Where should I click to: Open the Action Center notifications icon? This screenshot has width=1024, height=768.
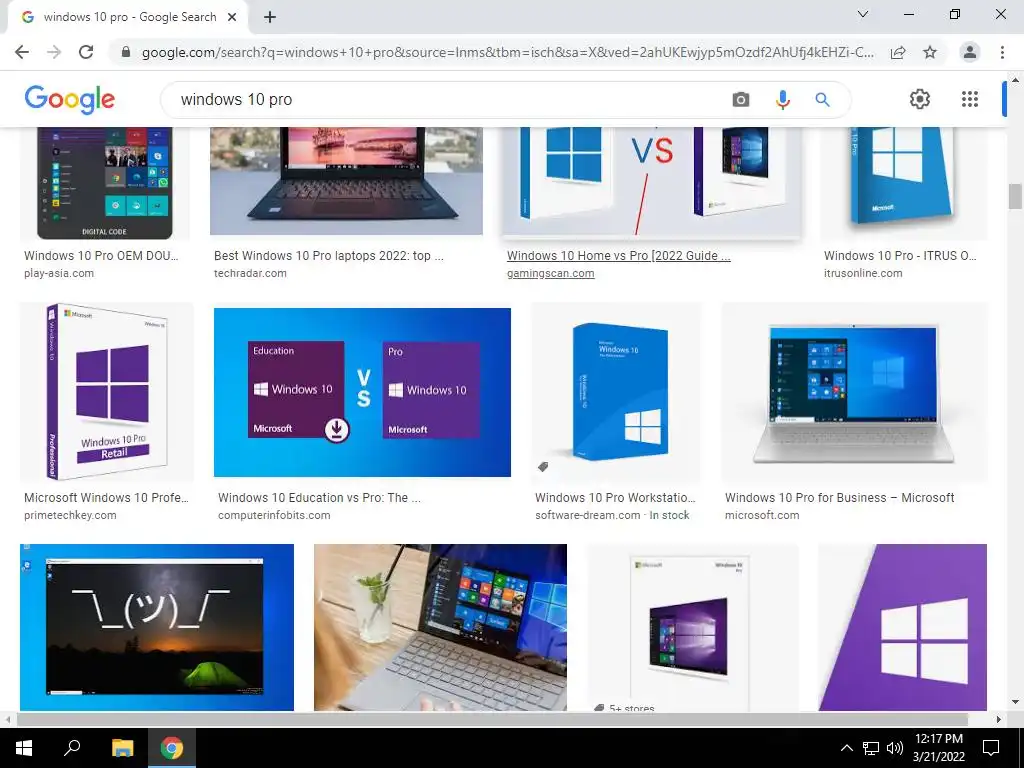991,748
